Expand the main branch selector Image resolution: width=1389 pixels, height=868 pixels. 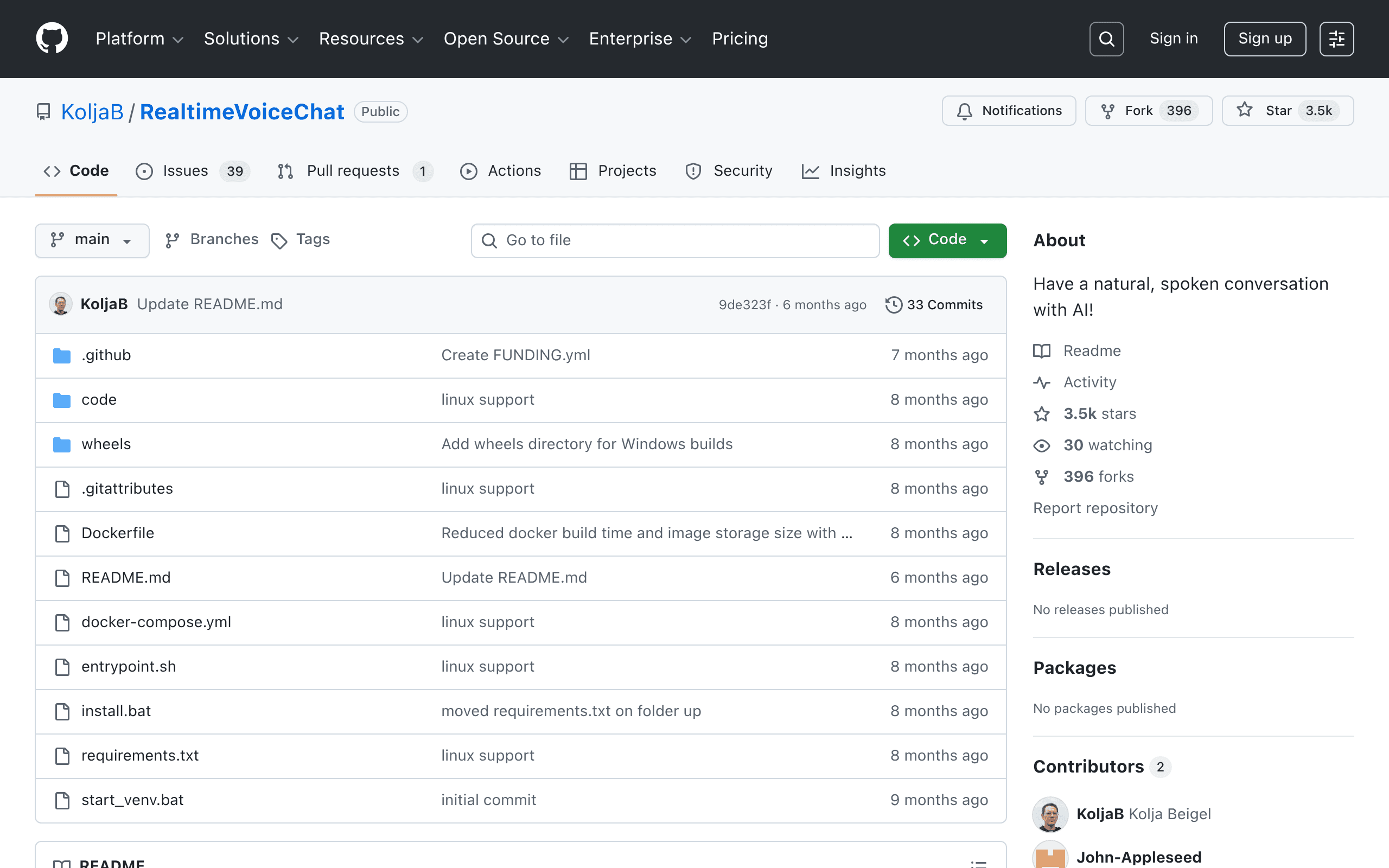point(92,240)
